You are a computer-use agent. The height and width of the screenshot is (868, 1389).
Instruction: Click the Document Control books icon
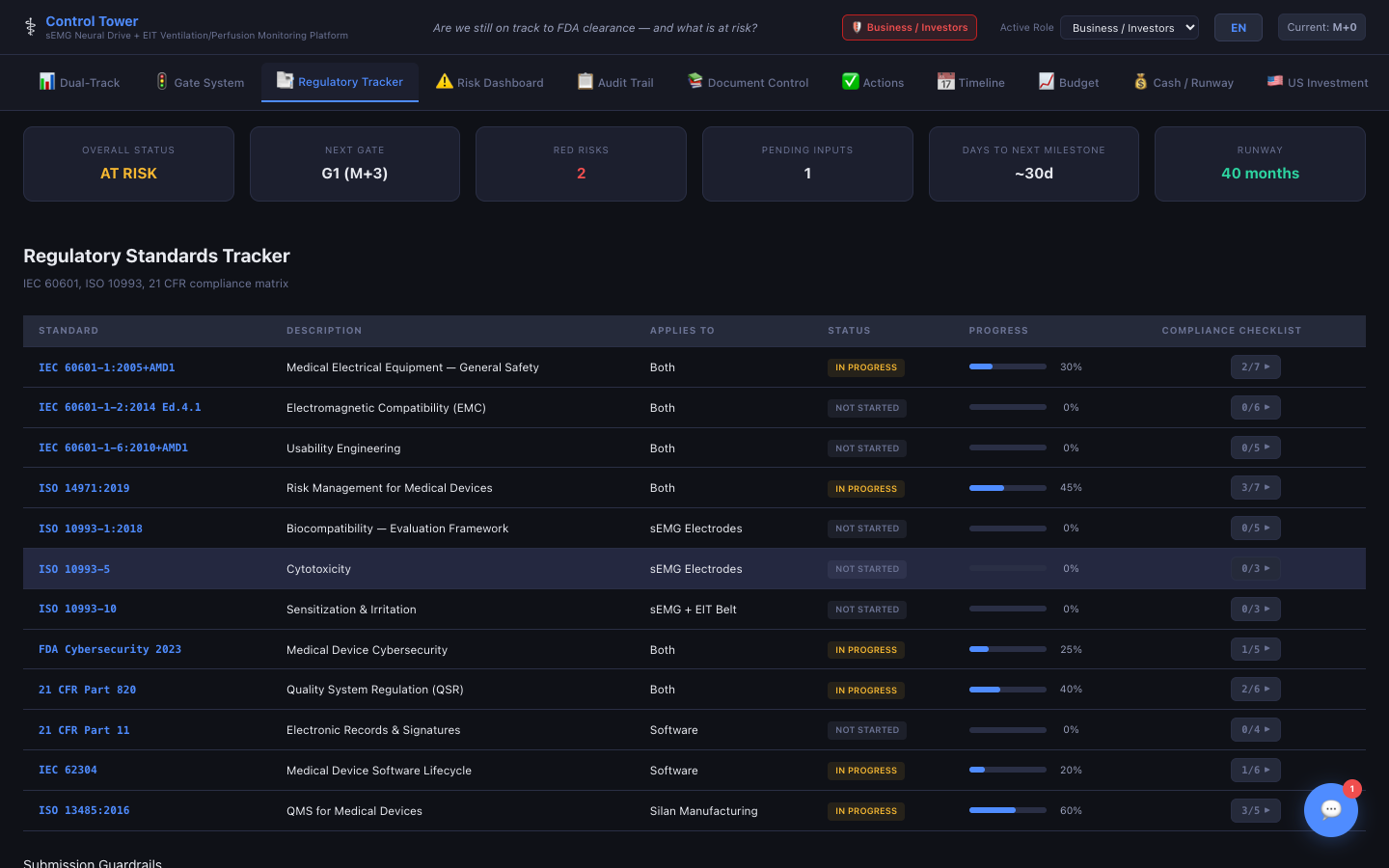pos(694,82)
